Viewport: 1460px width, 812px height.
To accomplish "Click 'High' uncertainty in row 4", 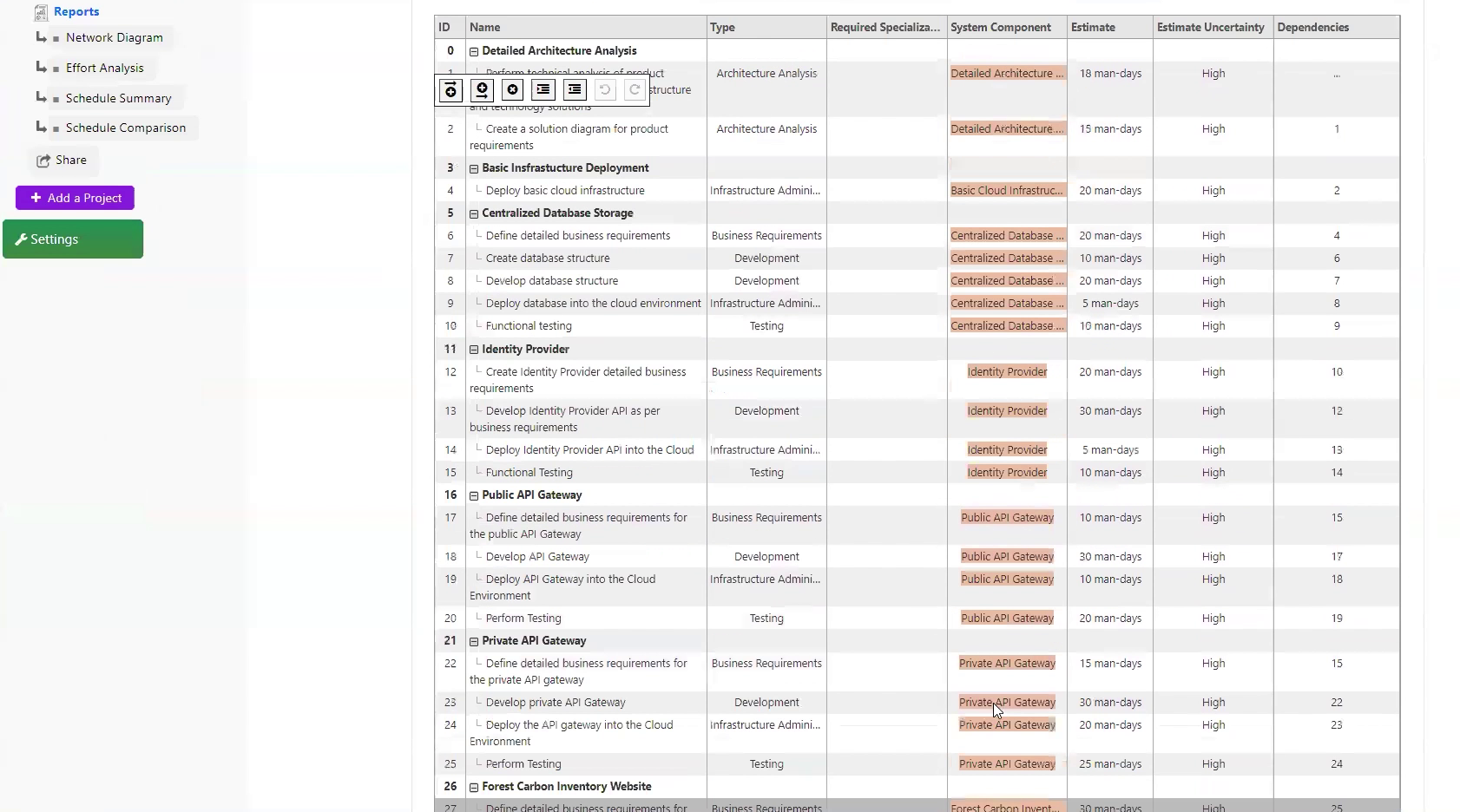I will [x=1213, y=191].
